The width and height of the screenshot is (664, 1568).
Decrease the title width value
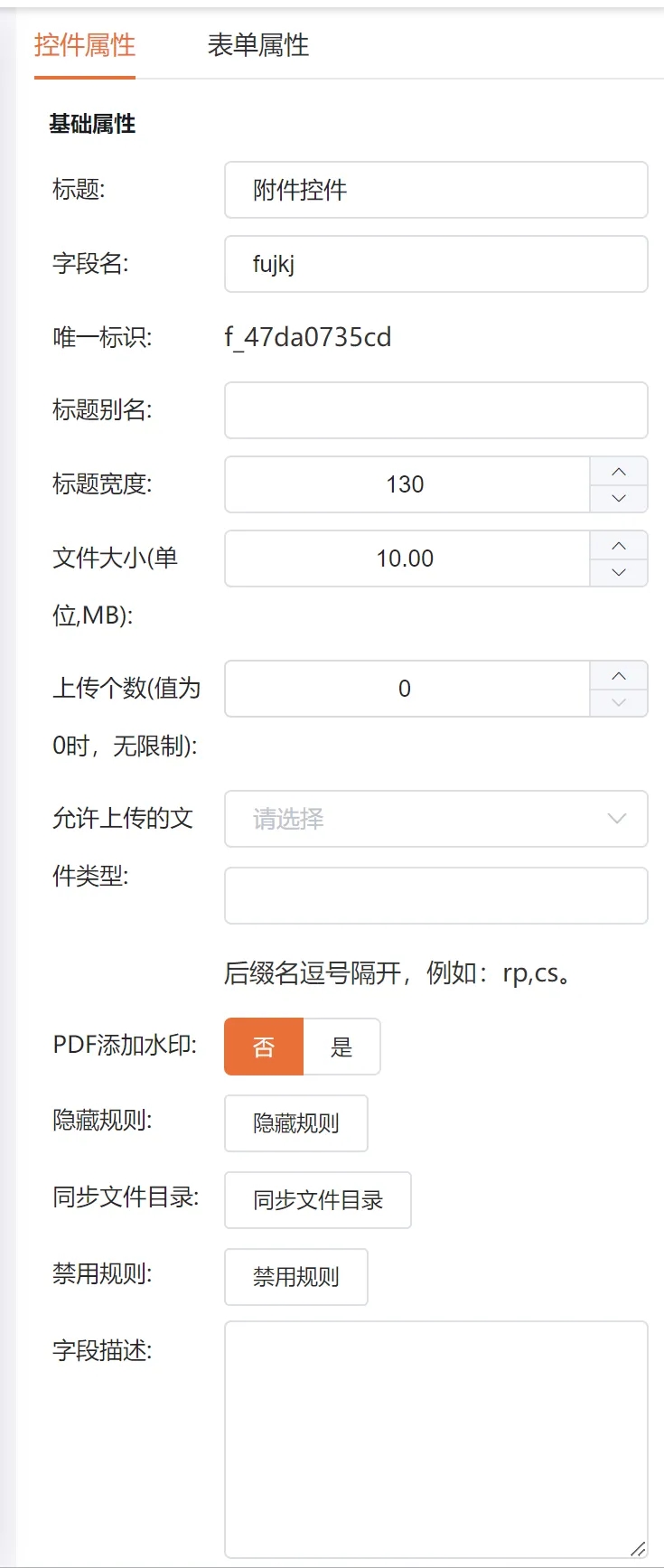tap(619, 498)
